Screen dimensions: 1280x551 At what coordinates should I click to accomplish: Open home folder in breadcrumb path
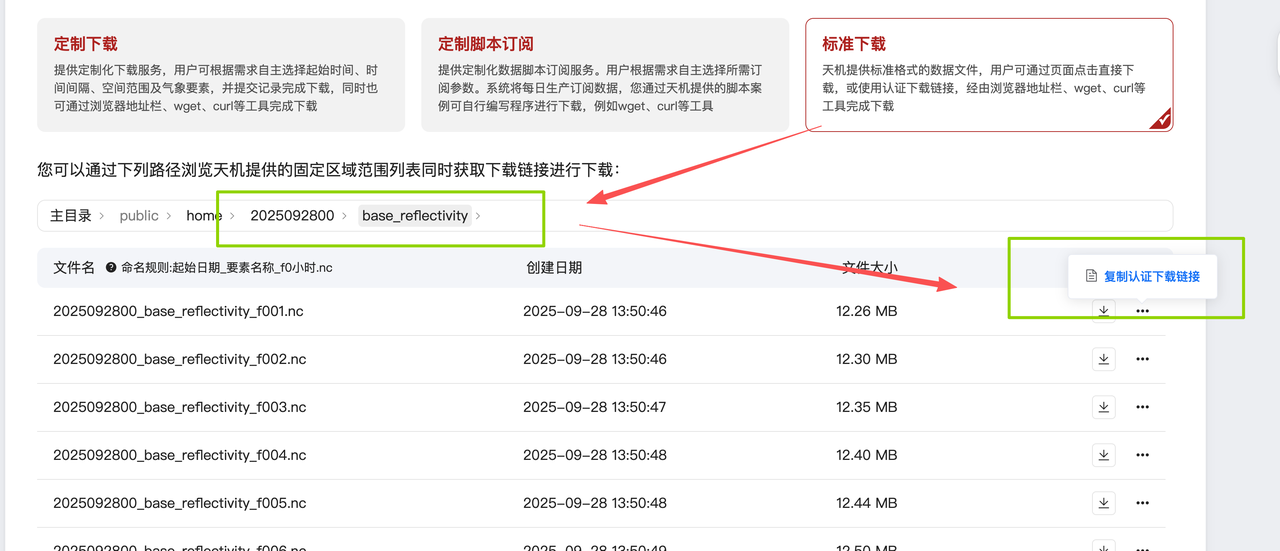(204, 216)
